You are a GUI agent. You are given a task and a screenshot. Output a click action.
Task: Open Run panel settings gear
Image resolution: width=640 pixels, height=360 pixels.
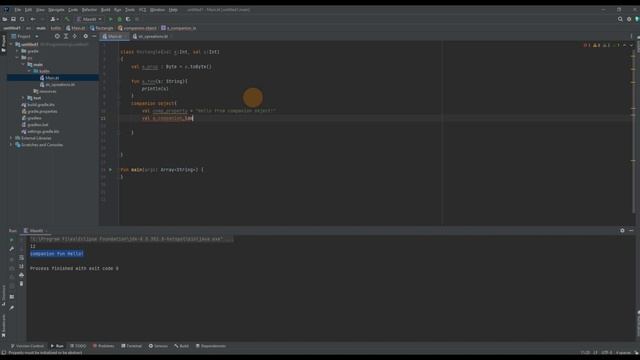coord(622,231)
